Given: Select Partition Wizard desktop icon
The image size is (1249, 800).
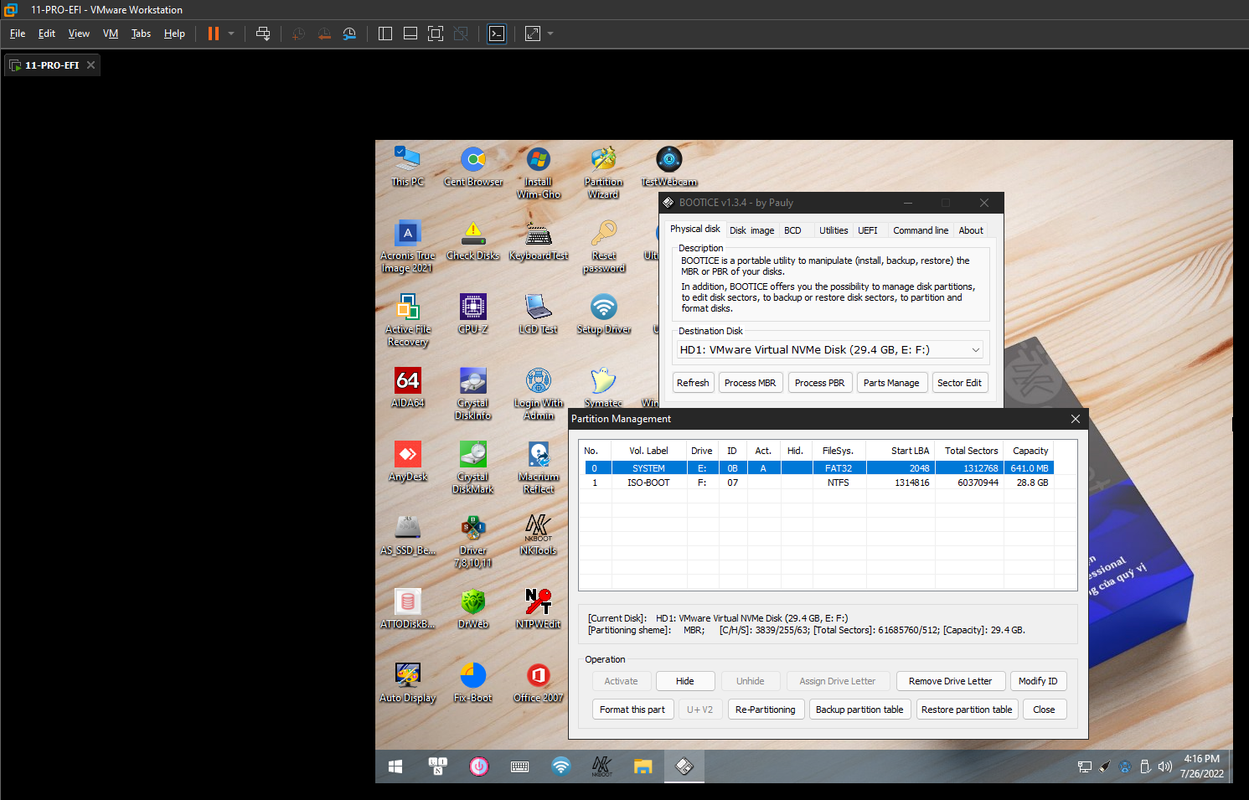Looking at the screenshot, I should click(603, 172).
